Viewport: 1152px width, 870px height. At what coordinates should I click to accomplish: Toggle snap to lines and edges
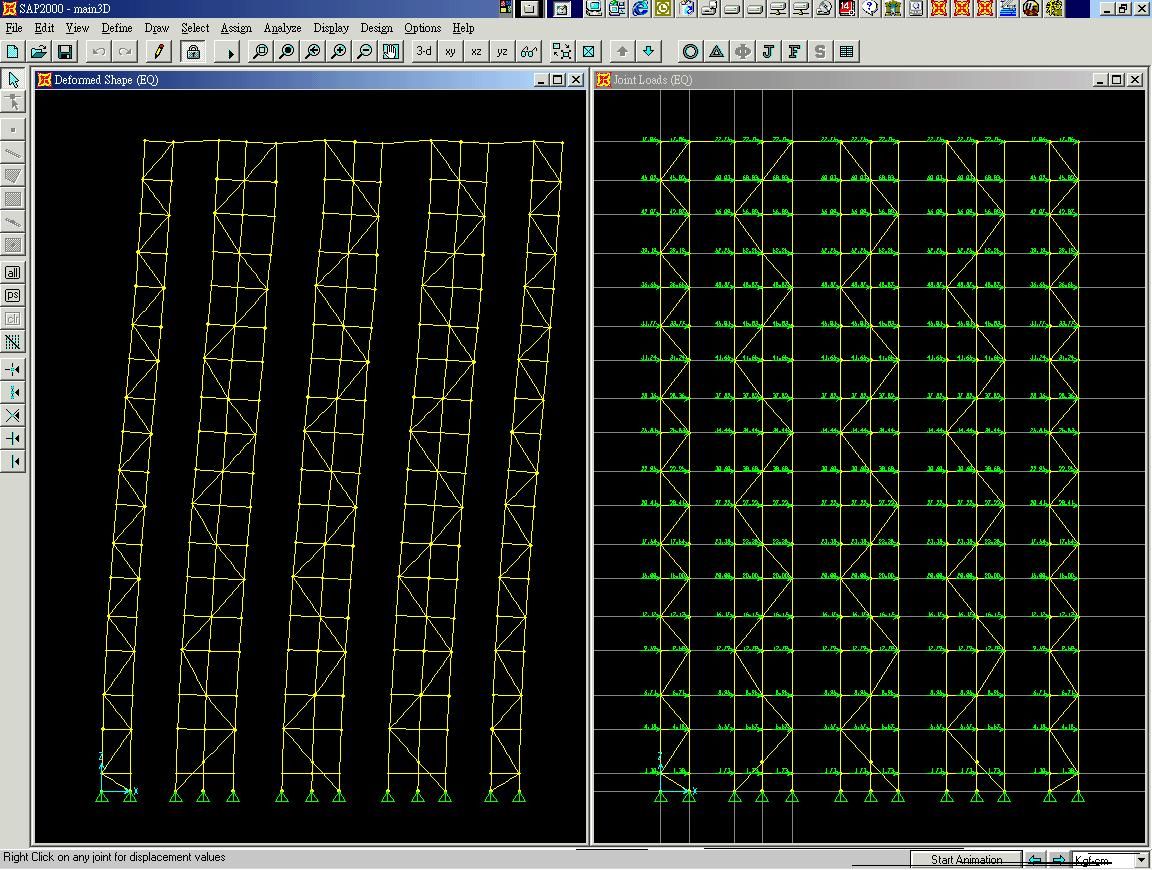tap(13, 461)
